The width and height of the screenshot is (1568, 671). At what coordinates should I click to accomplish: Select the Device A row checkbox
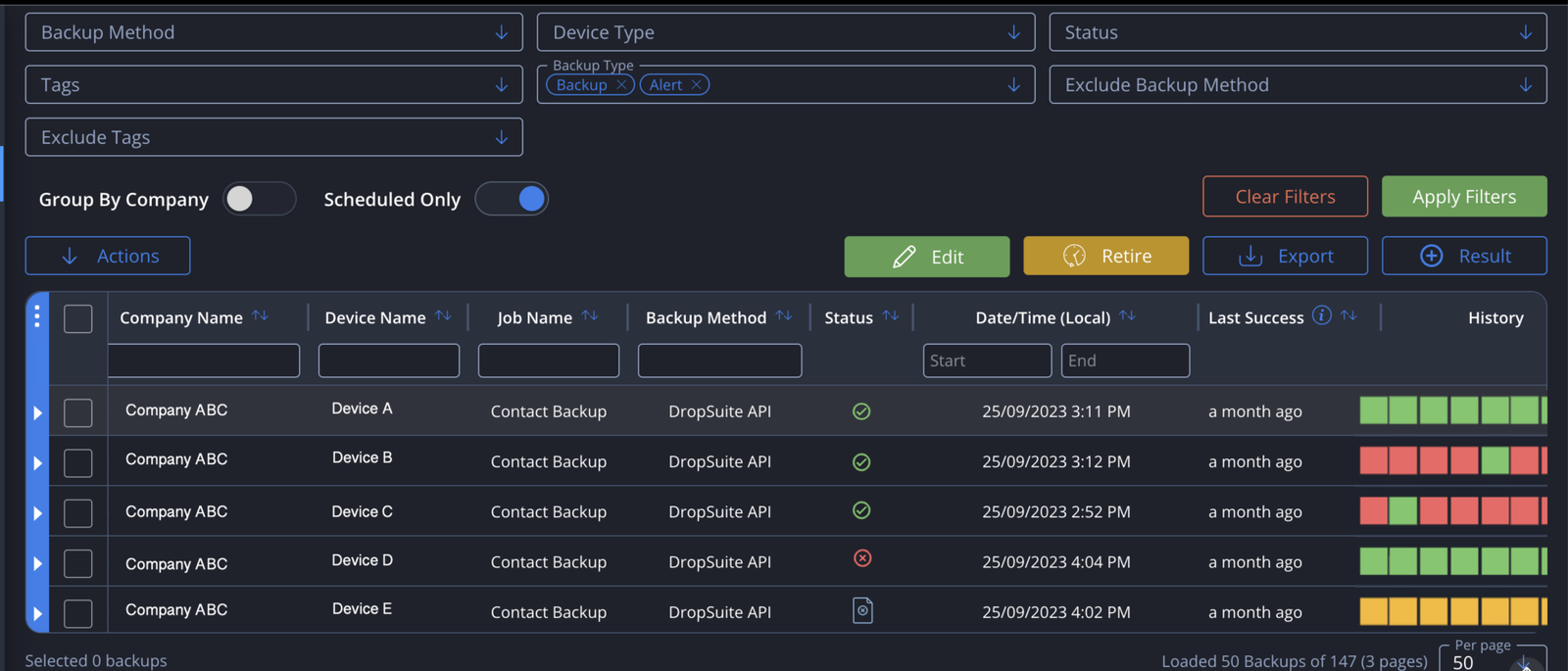[x=78, y=412]
